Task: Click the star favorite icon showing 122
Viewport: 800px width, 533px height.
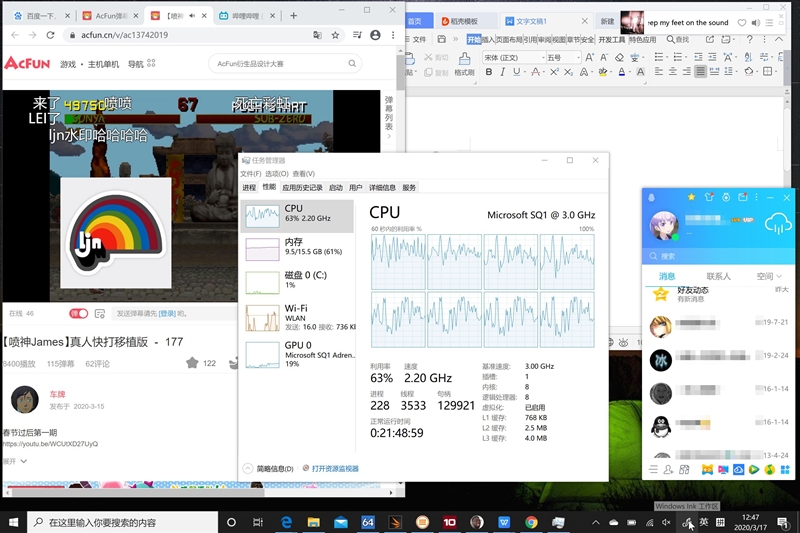Action: pyautogui.click(x=192, y=363)
